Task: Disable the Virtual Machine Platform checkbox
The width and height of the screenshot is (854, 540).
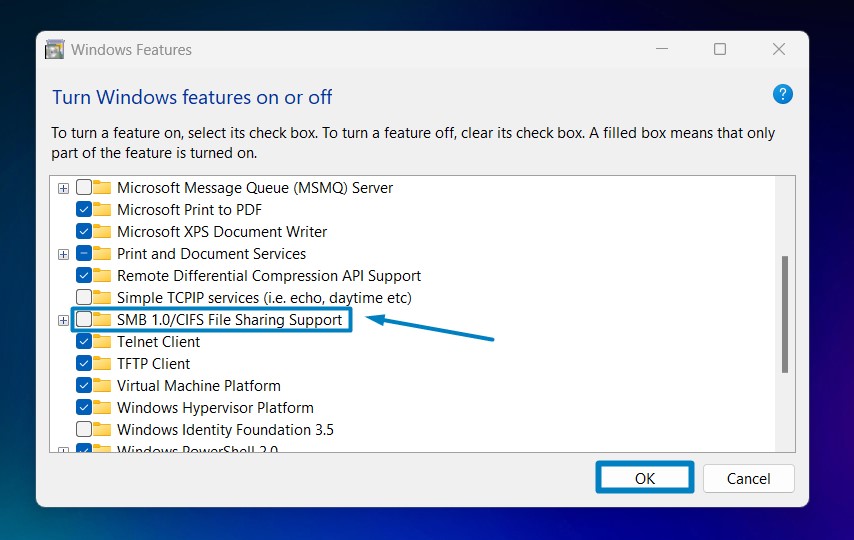Action: click(84, 385)
